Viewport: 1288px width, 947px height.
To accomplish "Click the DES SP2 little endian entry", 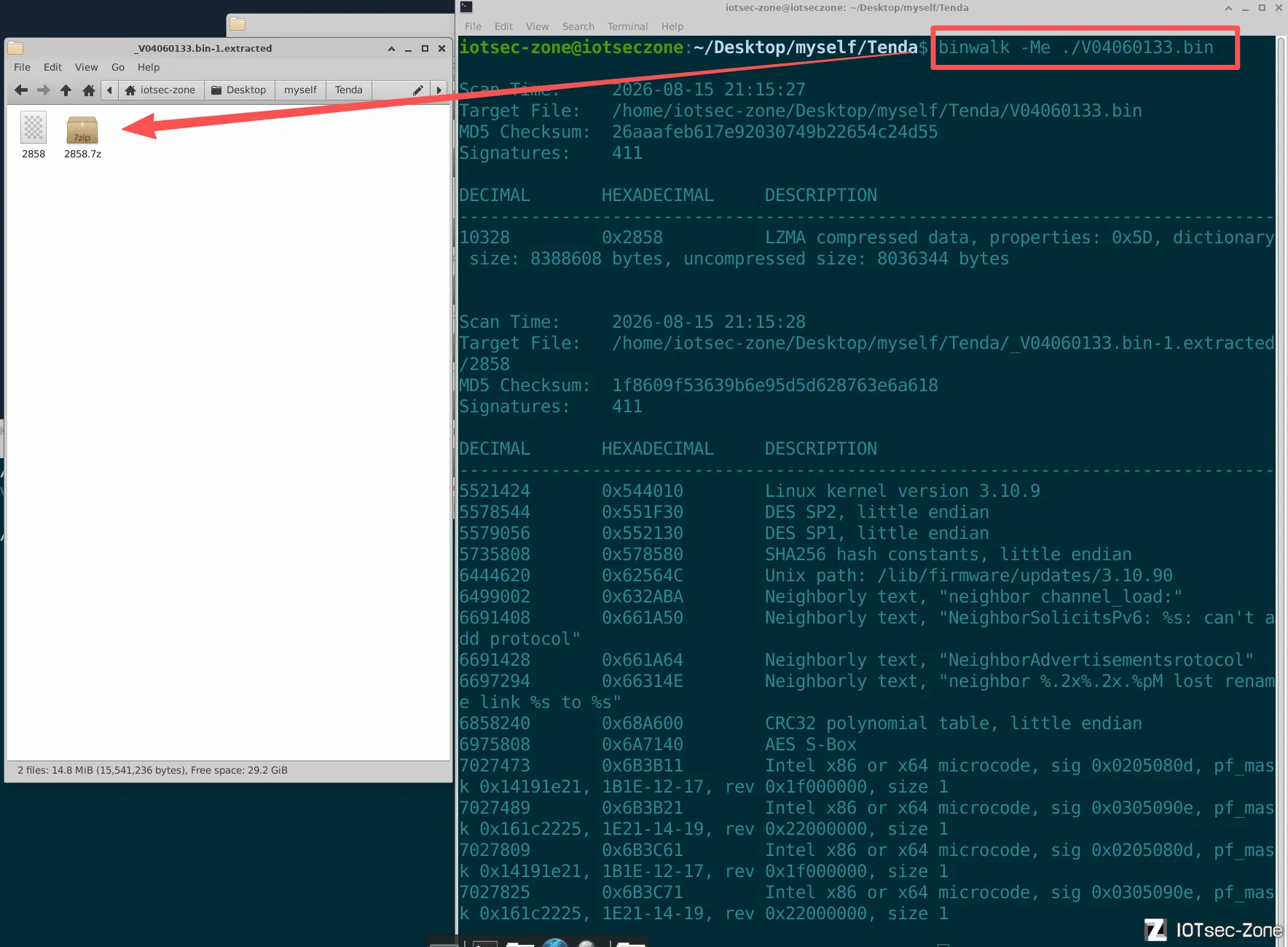I will [x=877, y=512].
